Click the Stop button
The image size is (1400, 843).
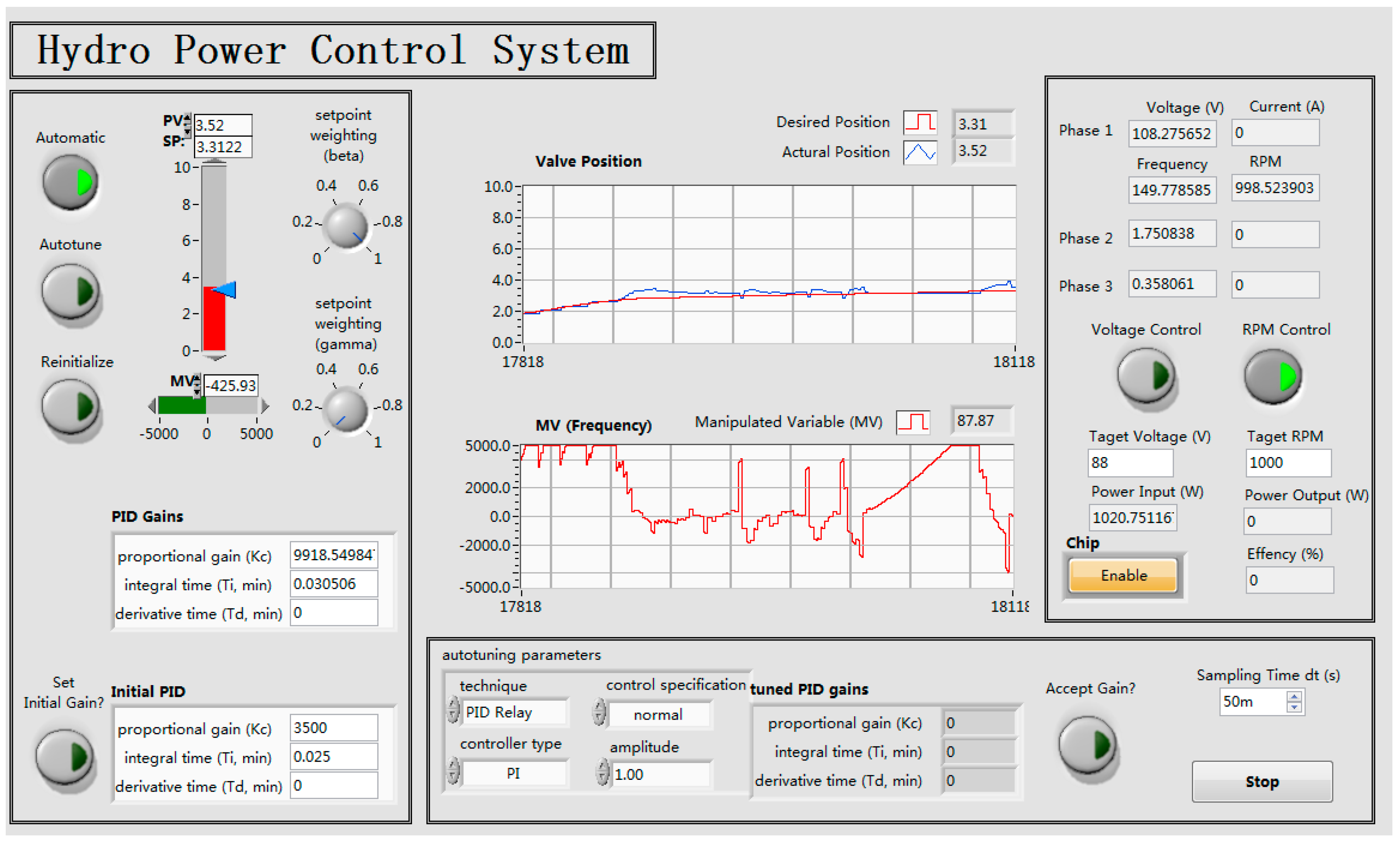click(1262, 782)
